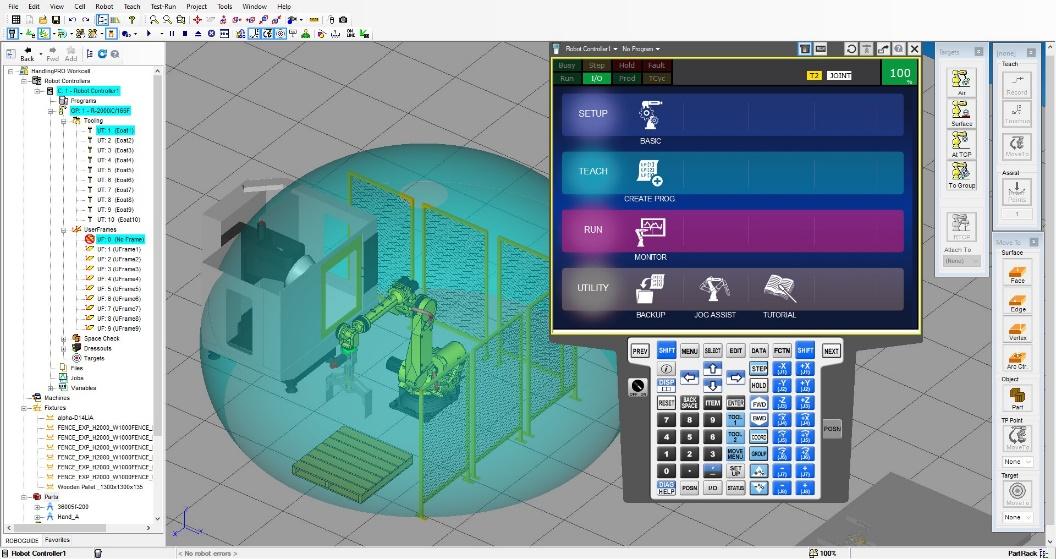The width and height of the screenshot is (1056, 559).
Task: Click the Zoom In magnifier icon
Action: pyautogui.click(x=154, y=20)
